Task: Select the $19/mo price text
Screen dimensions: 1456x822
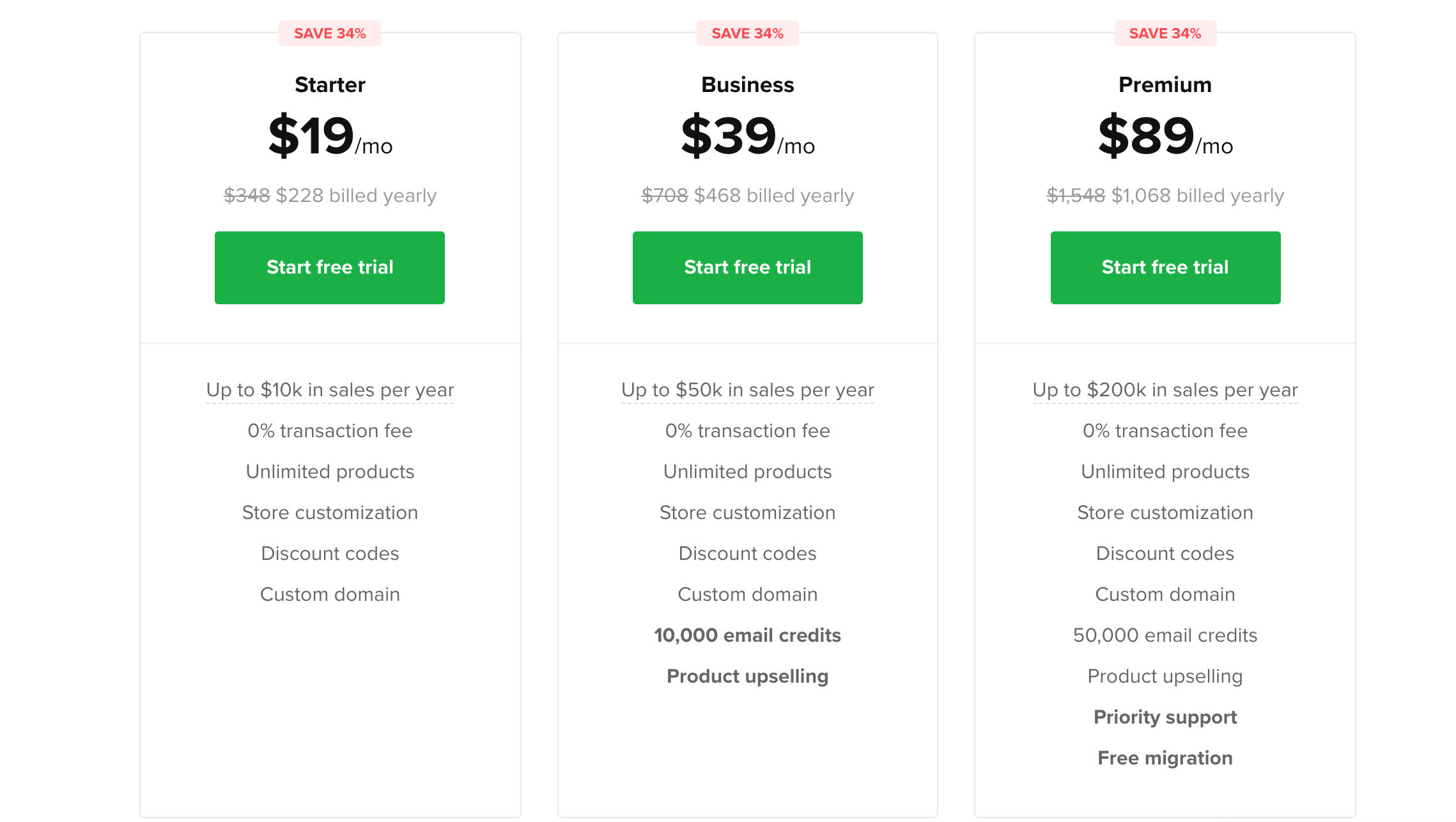Action: (x=330, y=136)
